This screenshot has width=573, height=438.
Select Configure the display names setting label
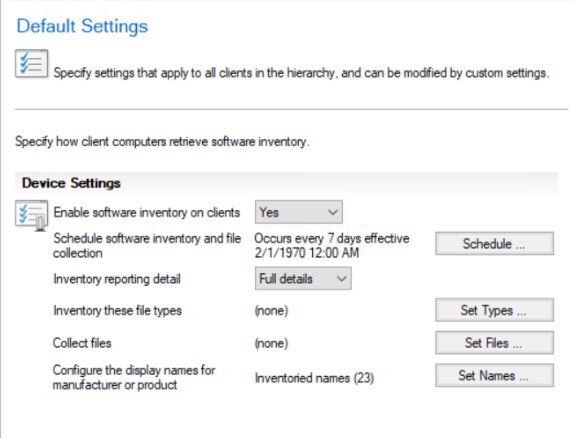pyautogui.click(x=134, y=377)
